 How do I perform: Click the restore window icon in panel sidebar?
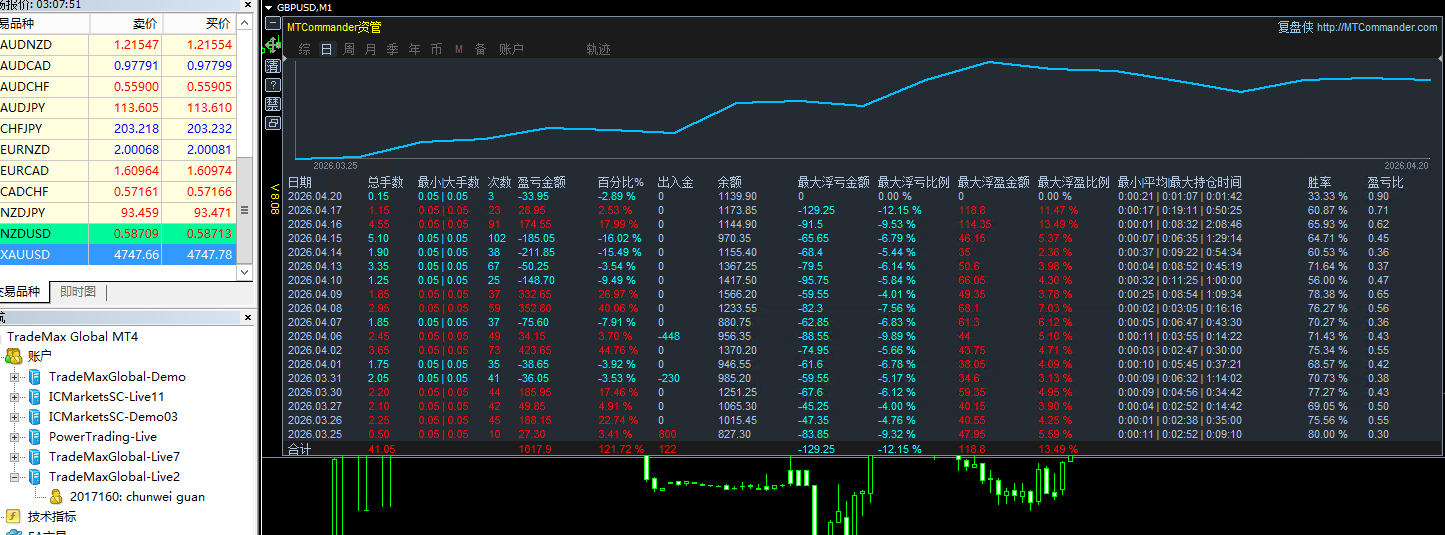coord(273,123)
